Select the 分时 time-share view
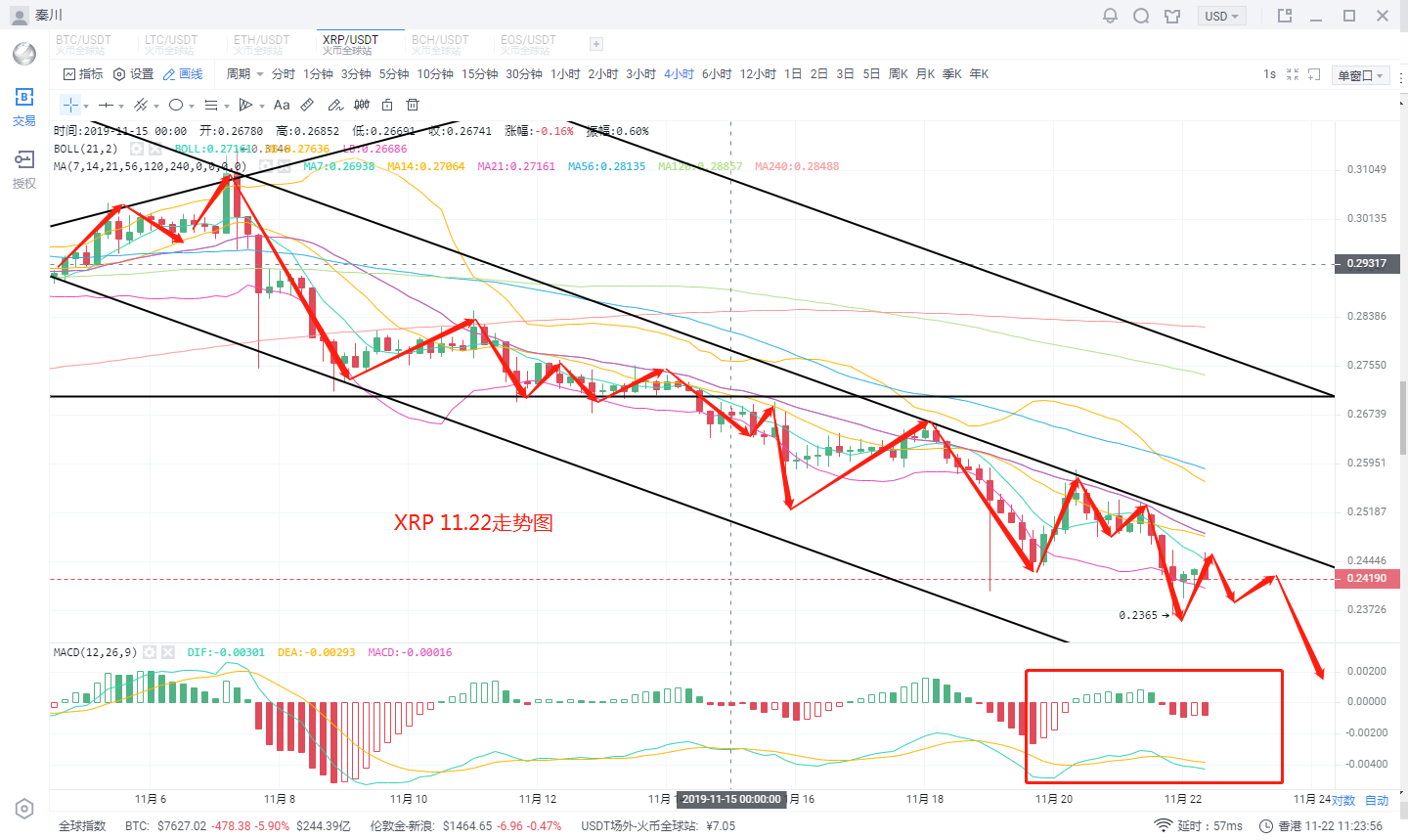Image resolution: width=1408 pixels, height=840 pixels. click(x=284, y=74)
